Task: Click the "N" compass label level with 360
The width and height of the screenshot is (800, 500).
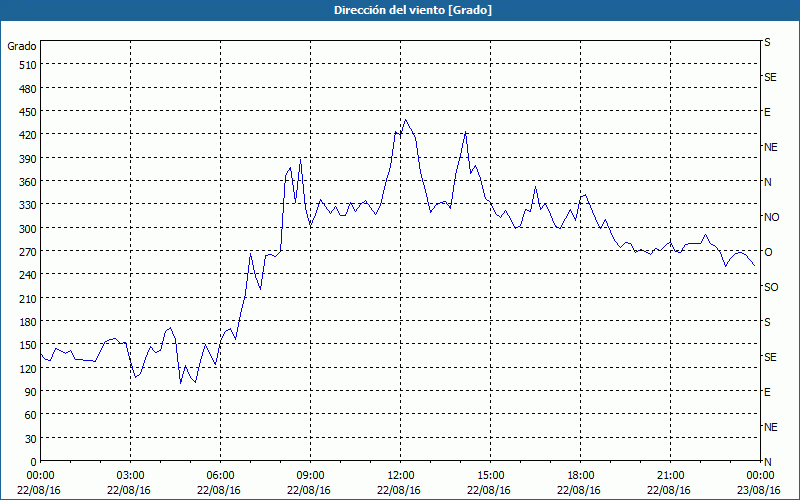Action: point(767,182)
